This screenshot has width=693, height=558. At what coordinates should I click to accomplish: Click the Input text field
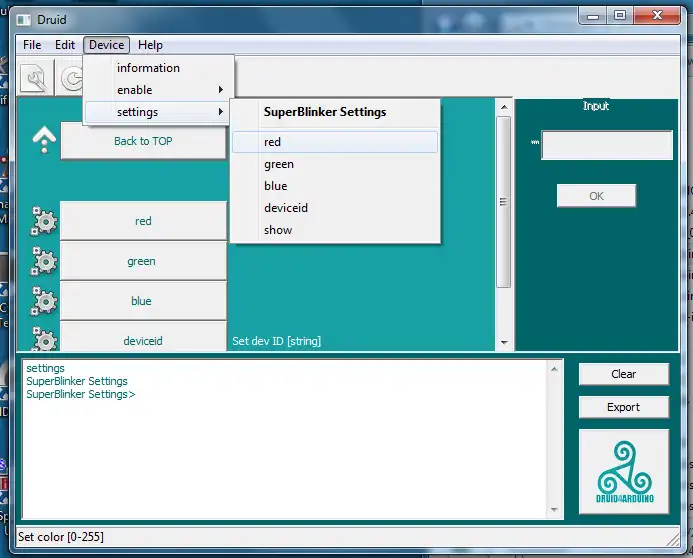coord(607,145)
